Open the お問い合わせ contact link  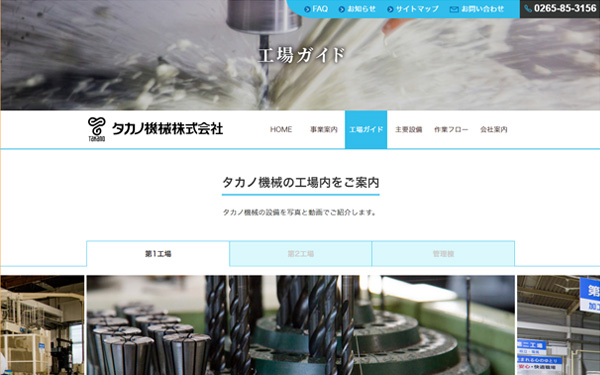pyautogui.click(x=483, y=9)
